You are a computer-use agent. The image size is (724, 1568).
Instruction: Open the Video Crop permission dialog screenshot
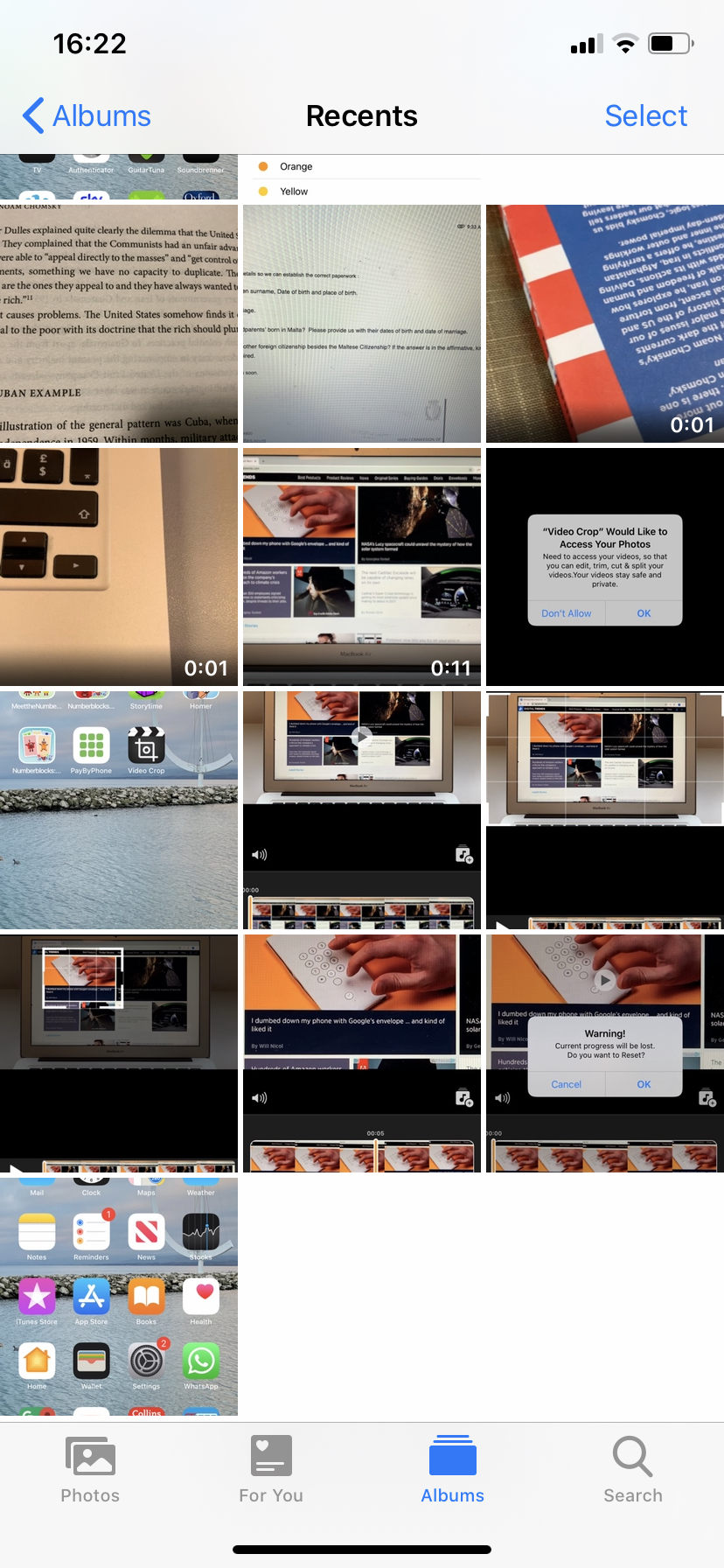click(x=605, y=567)
